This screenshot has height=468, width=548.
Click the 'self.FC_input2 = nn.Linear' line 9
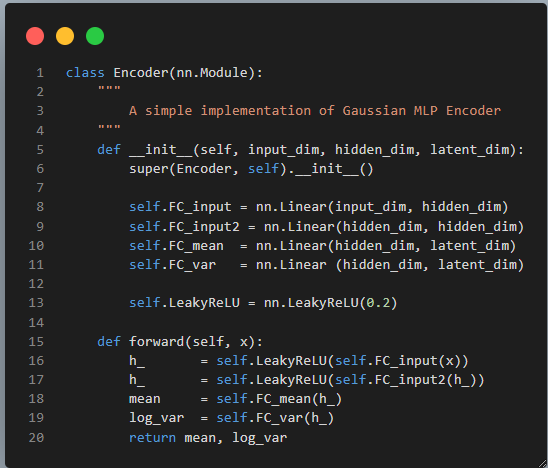pos(326,226)
